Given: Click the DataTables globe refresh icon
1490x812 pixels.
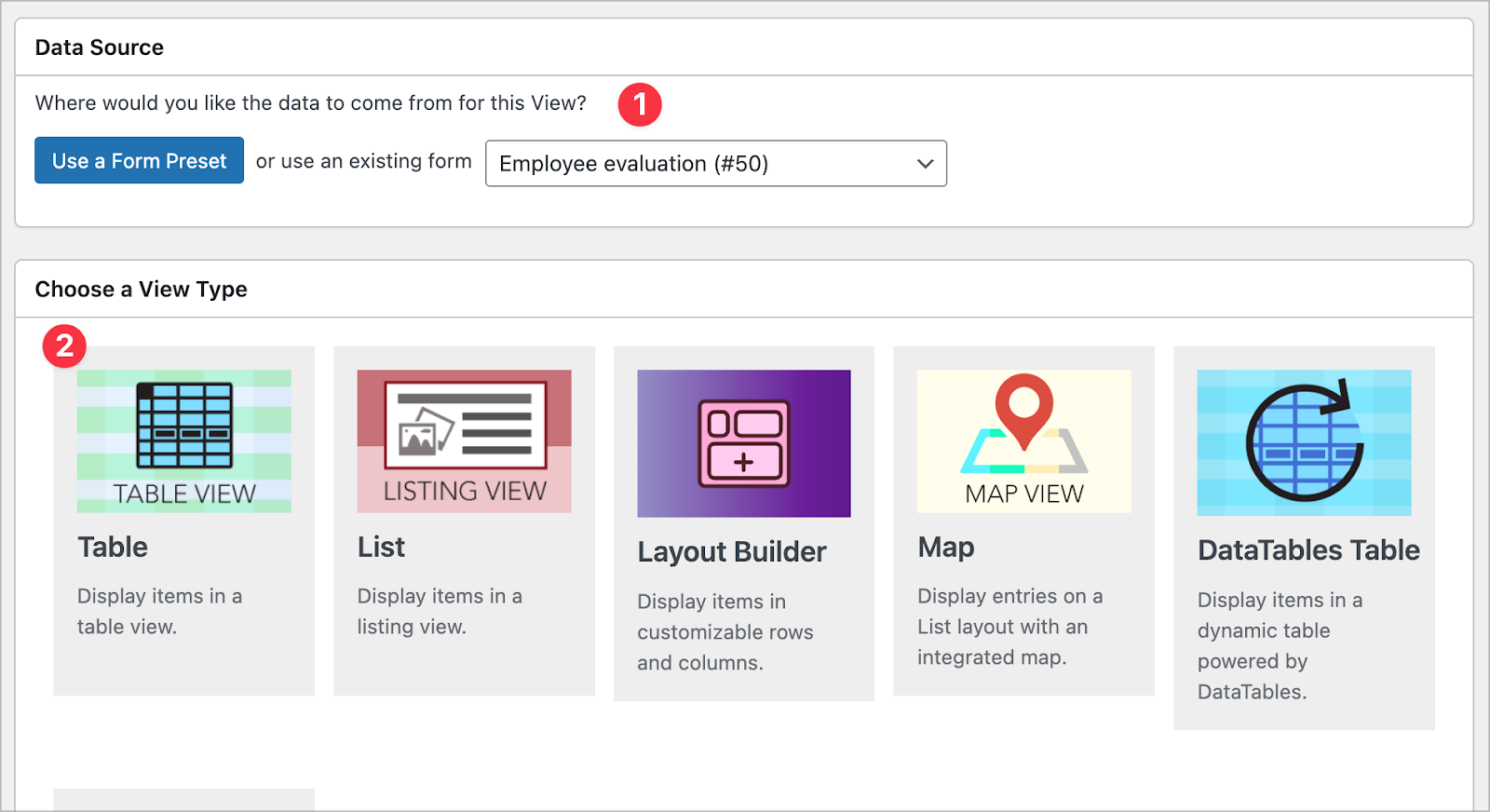Looking at the screenshot, I should (1304, 442).
